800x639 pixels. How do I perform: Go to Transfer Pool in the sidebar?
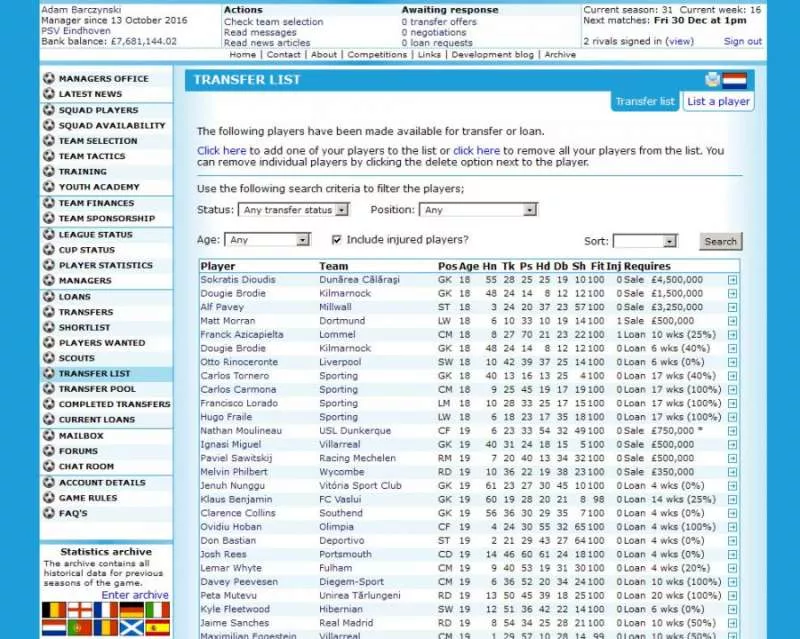(x=97, y=389)
